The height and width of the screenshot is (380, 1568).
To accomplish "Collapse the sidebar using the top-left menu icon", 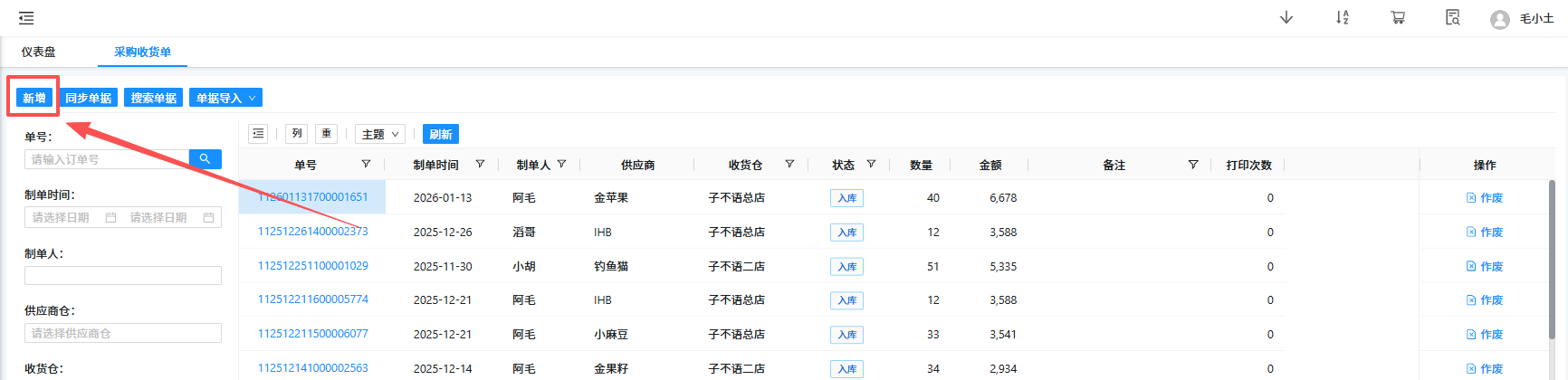I will [x=26, y=18].
